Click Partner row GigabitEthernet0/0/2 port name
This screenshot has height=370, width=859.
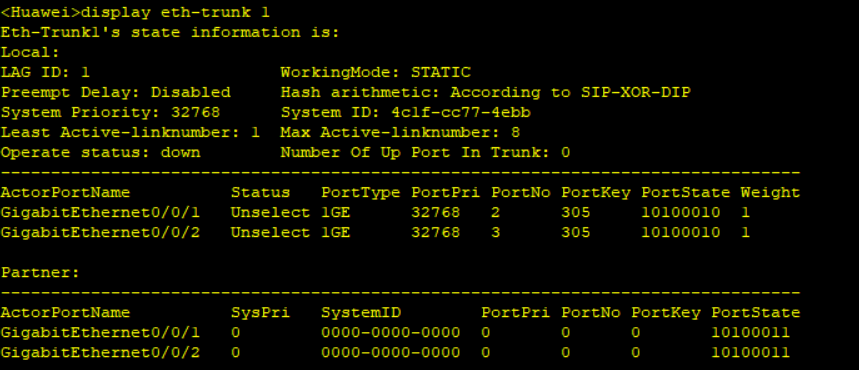100,352
